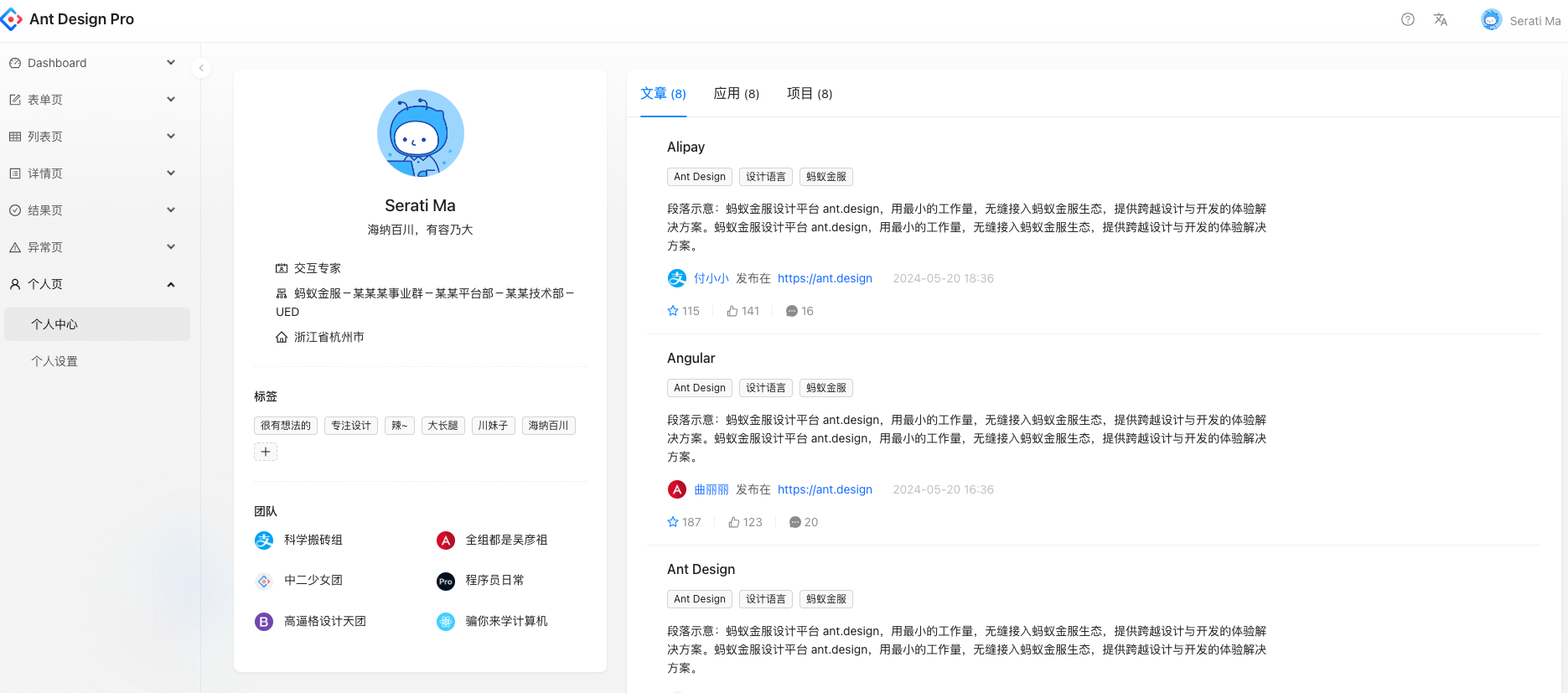Open the language switcher icon
Screen dimensions: 1568x693
[1441, 19]
